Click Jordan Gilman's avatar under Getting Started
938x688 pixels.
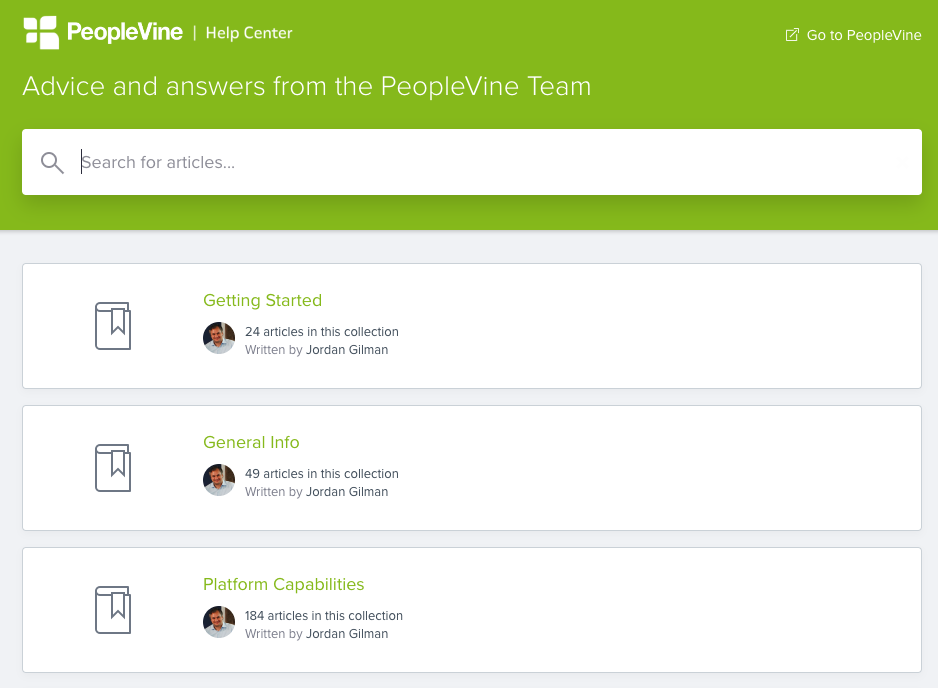pyautogui.click(x=219, y=338)
